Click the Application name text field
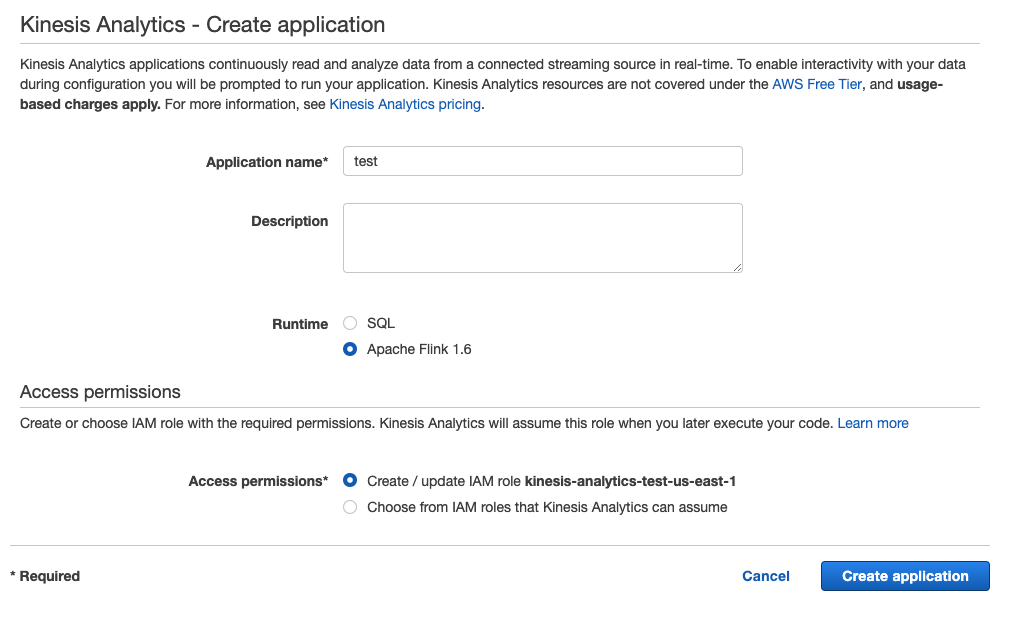 (542, 161)
